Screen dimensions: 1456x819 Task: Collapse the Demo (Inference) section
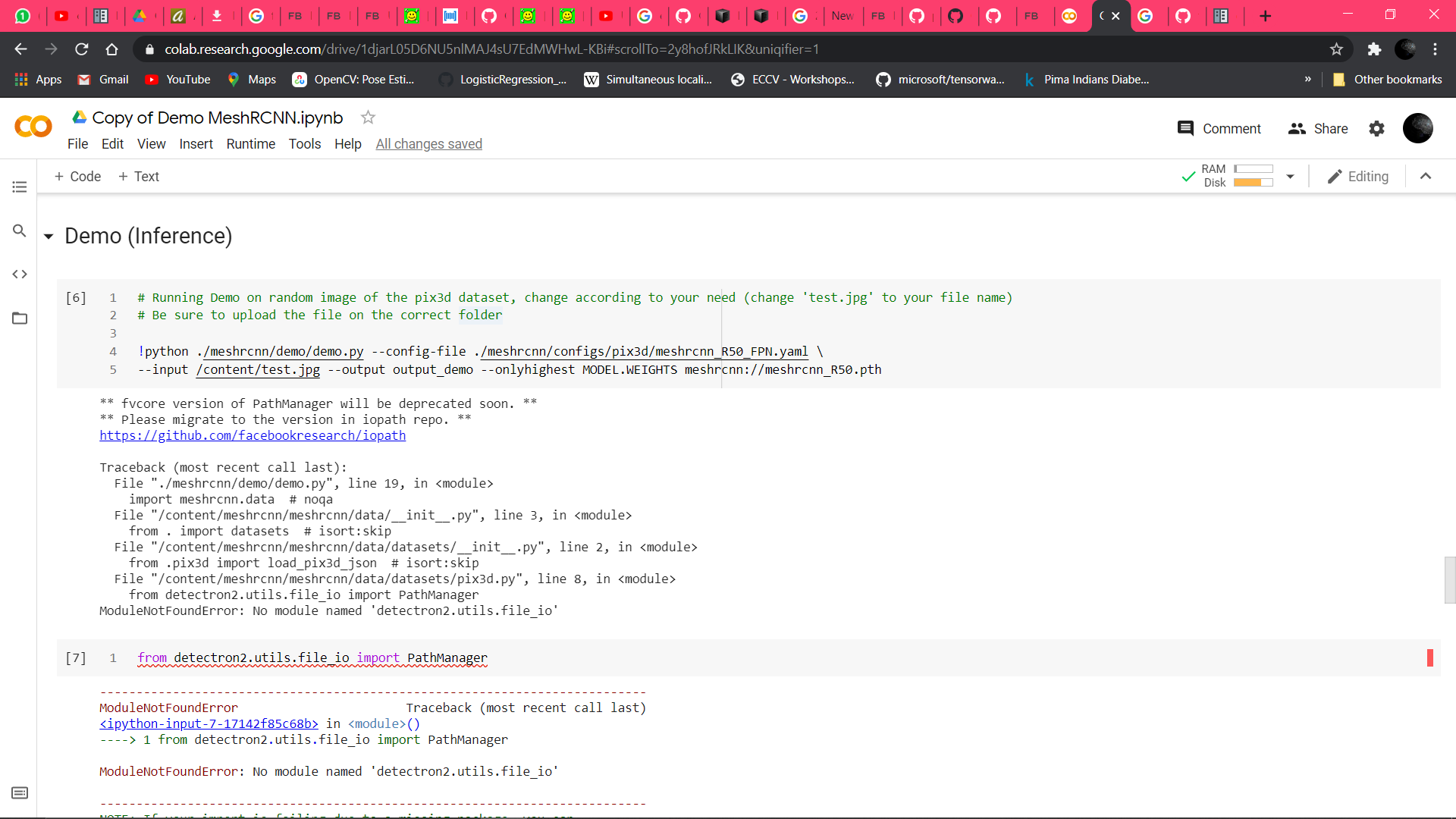coord(49,236)
